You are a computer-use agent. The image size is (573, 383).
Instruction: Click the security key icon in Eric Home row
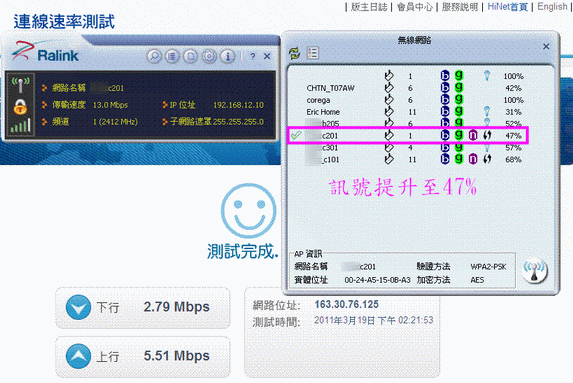click(487, 111)
